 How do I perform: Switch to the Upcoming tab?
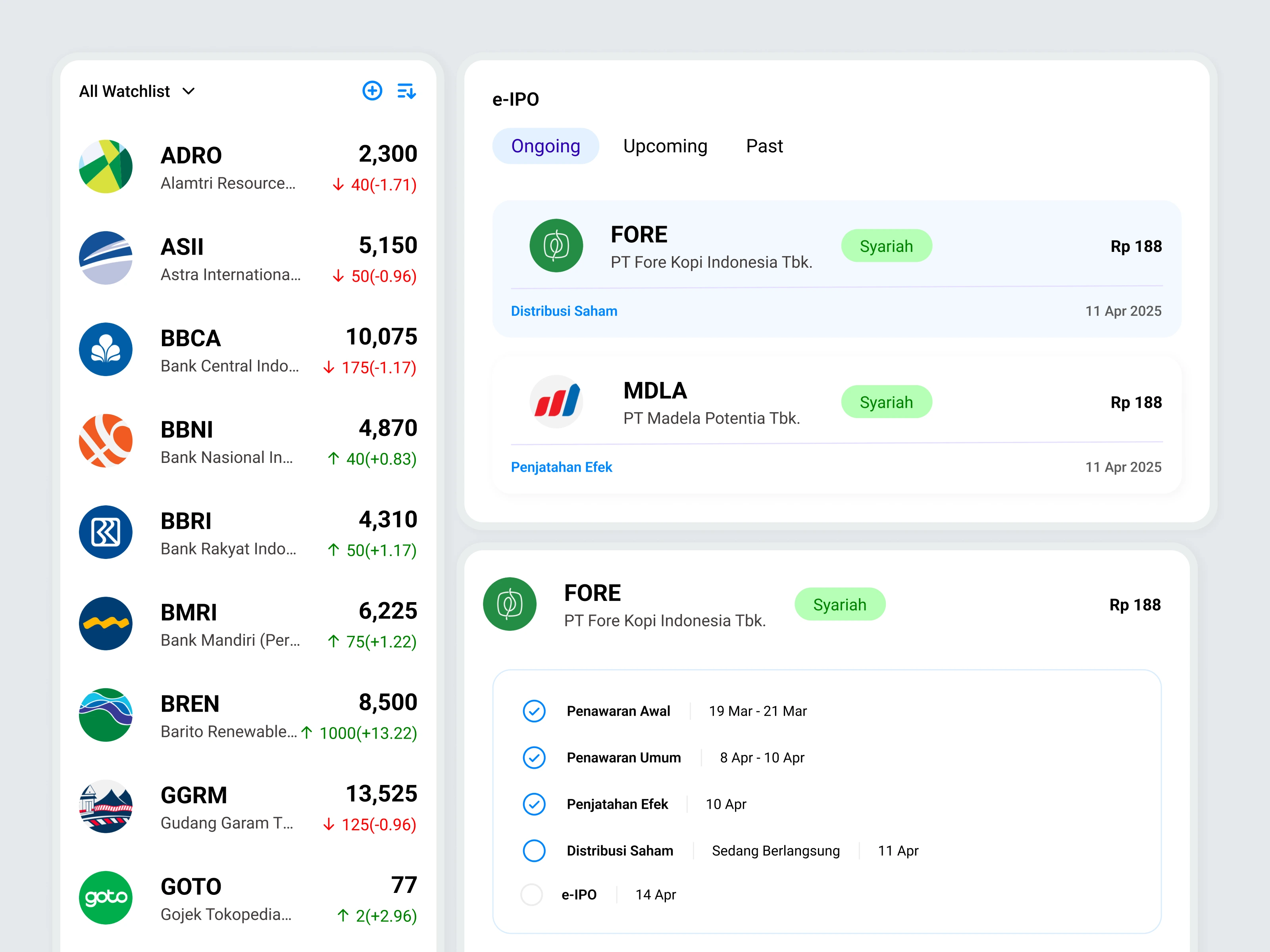pos(665,146)
